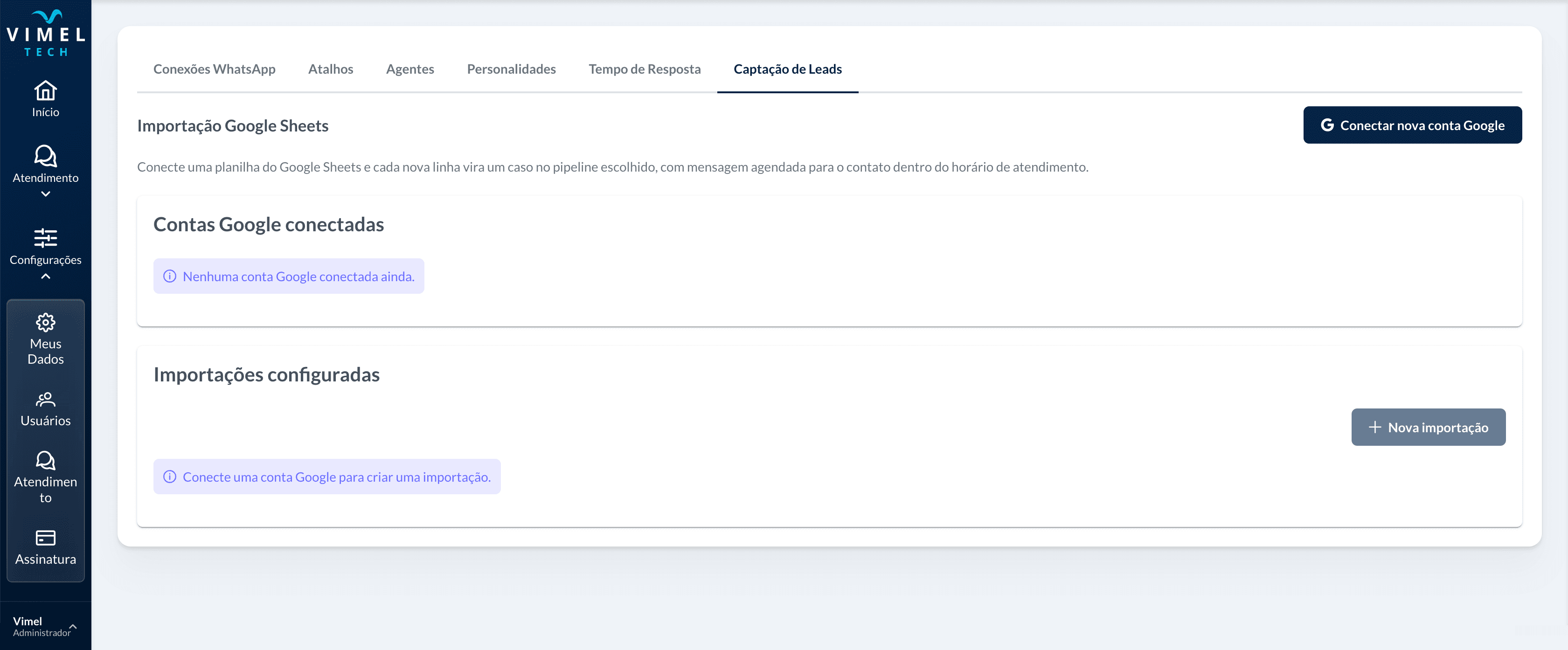This screenshot has width=1568, height=650.
Task: Click the Usuários sidebar label
Action: 46,421
